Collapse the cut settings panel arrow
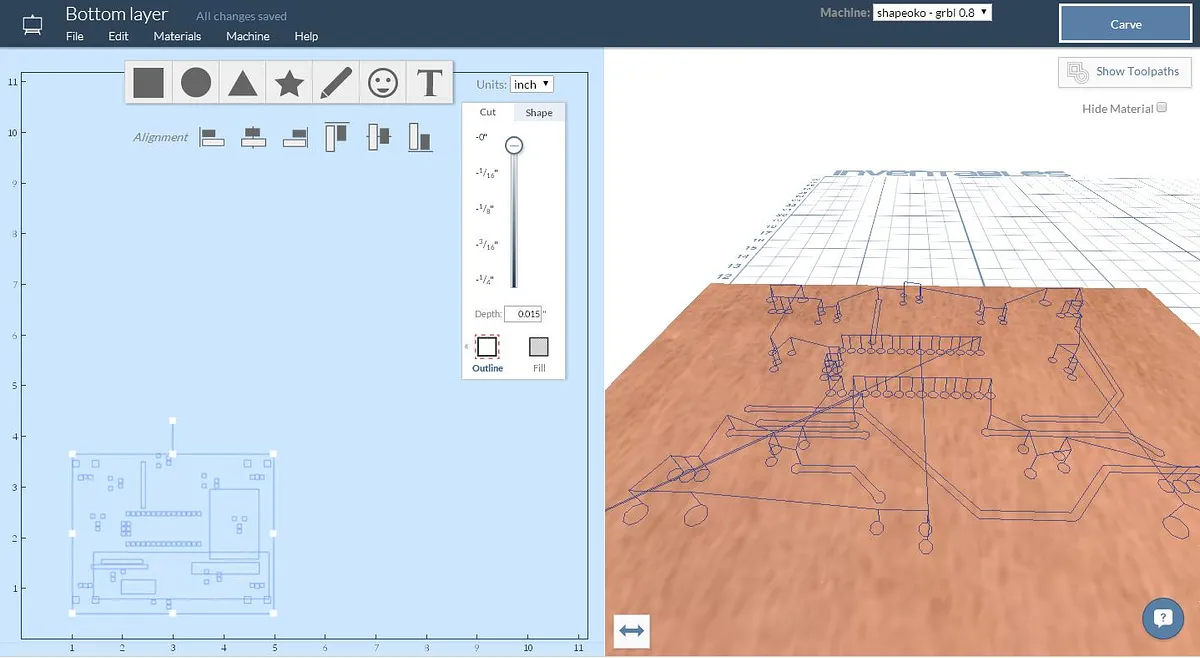The width and height of the screenshot is (1200, 658). 466,347
